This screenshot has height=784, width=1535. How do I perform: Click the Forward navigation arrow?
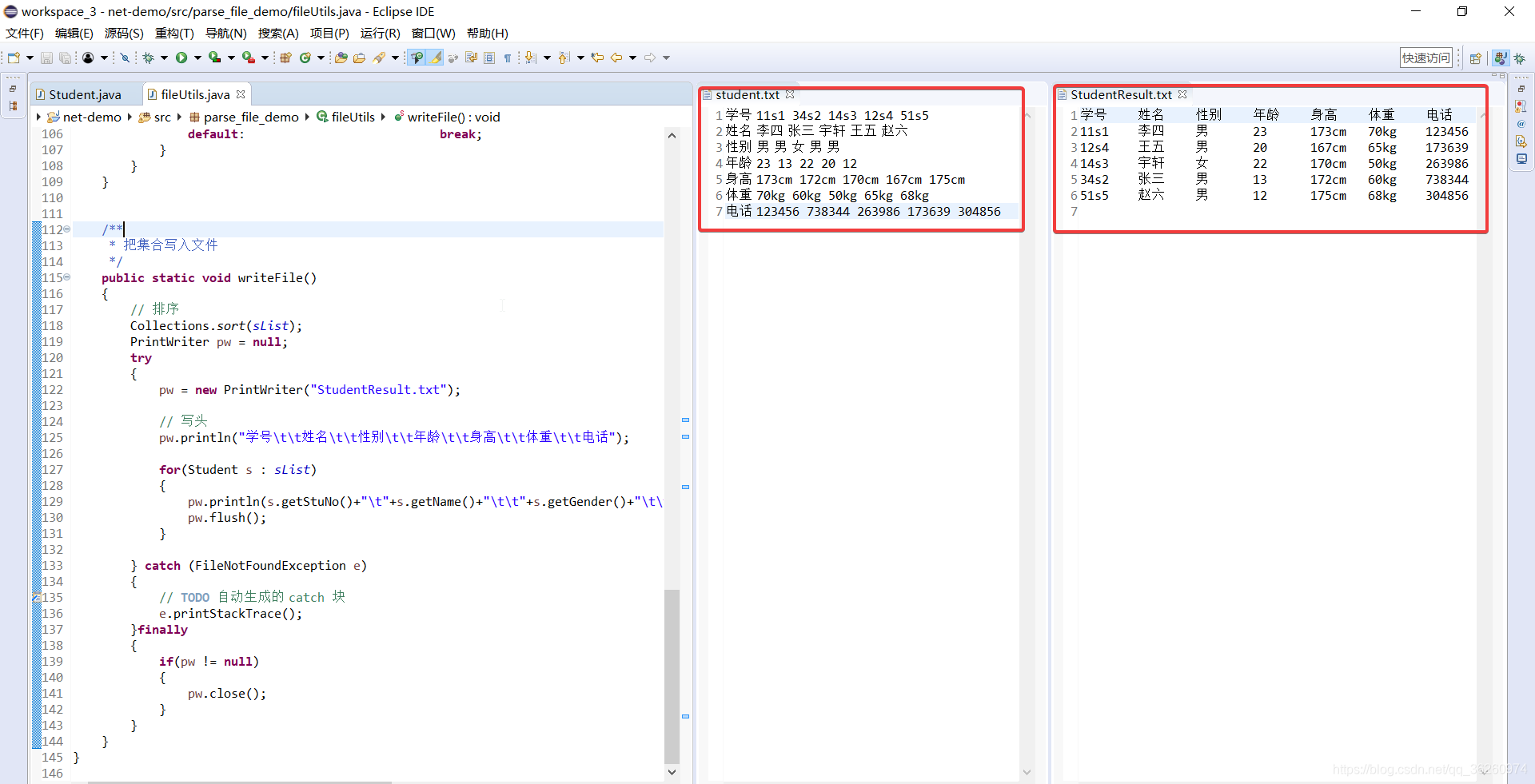pos(650,58)
